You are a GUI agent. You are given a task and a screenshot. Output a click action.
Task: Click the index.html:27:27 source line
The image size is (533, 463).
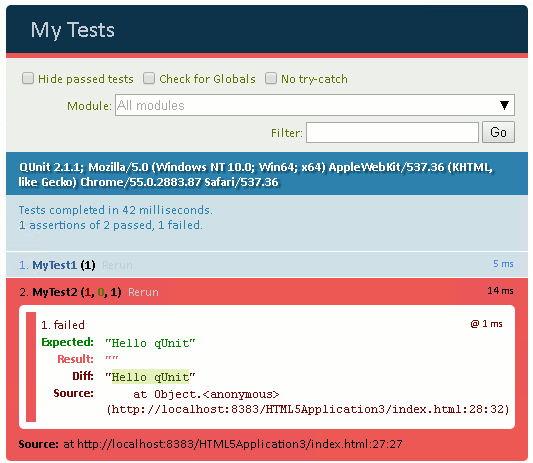click(233, 444)
